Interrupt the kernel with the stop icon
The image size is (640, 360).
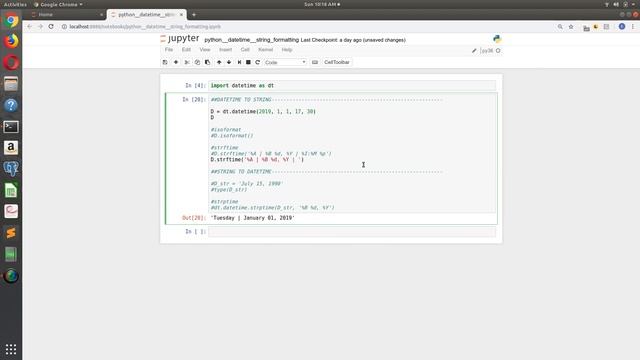point(248,62)
